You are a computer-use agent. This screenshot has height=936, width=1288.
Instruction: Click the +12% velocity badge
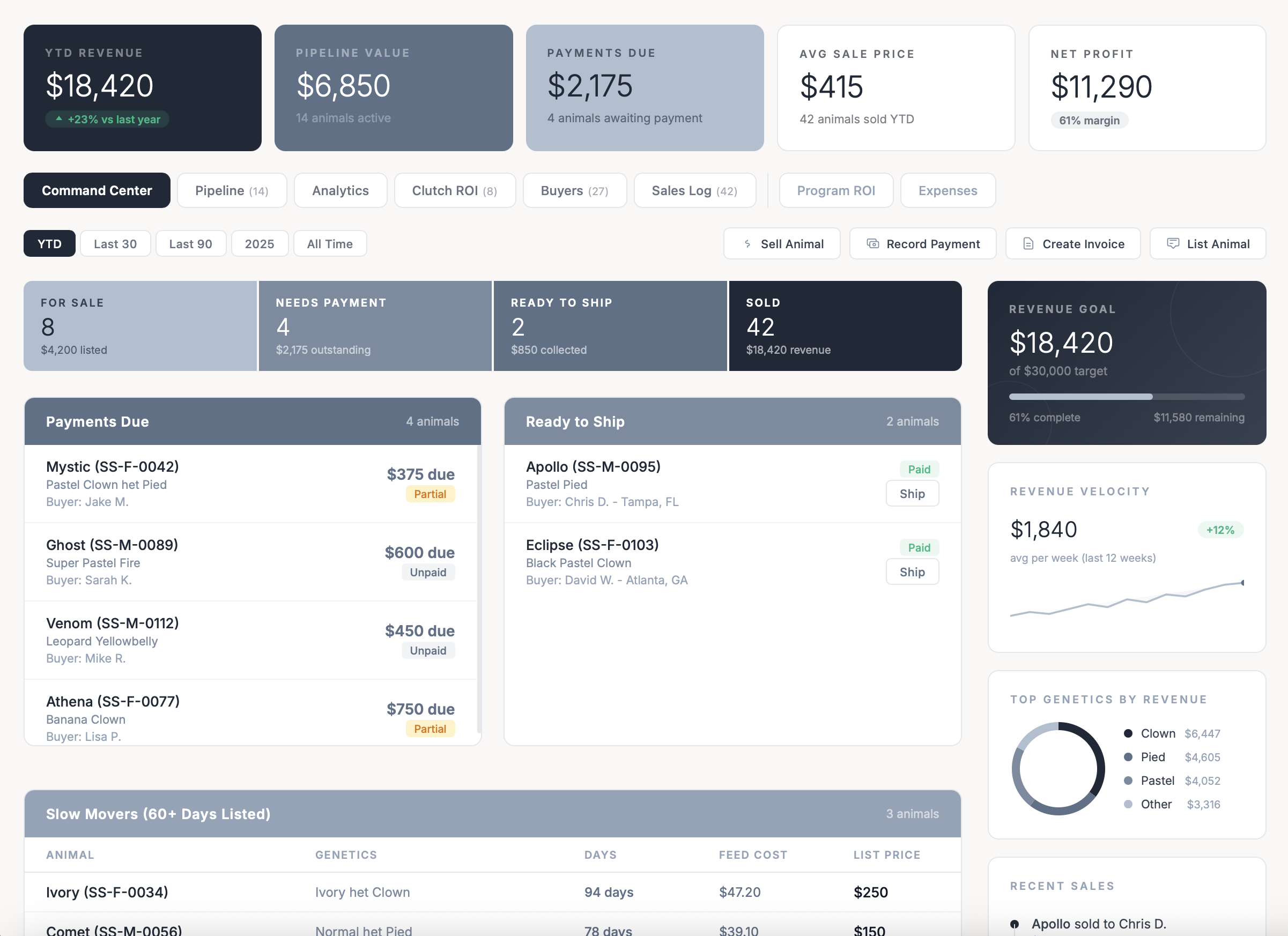coord(1220,530)
